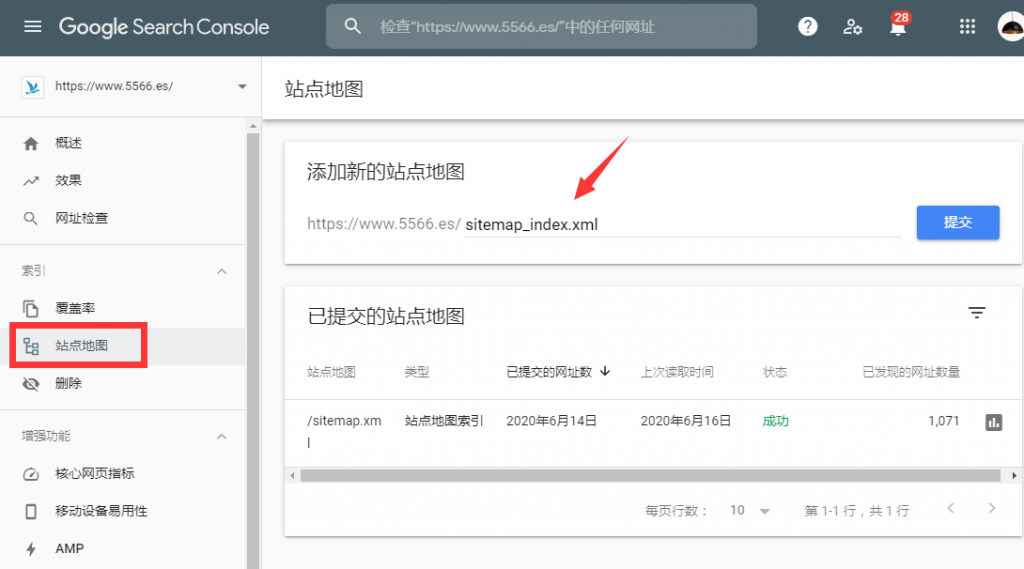The image size is (1024, 569).
Task: Open the Google apps grid
Action: pos(967,27)
